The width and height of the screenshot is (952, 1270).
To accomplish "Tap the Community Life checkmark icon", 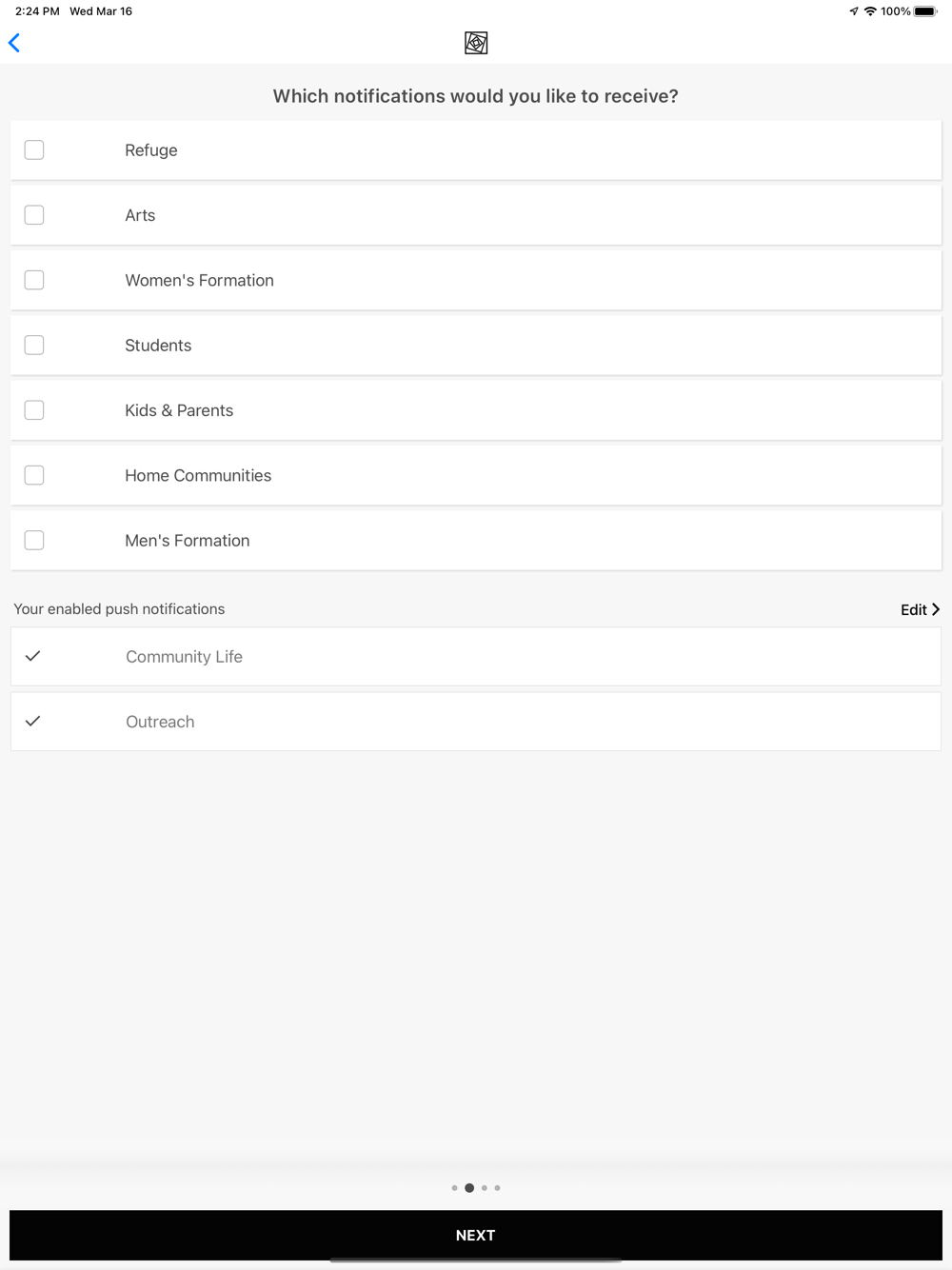I will tap(33, 656).
